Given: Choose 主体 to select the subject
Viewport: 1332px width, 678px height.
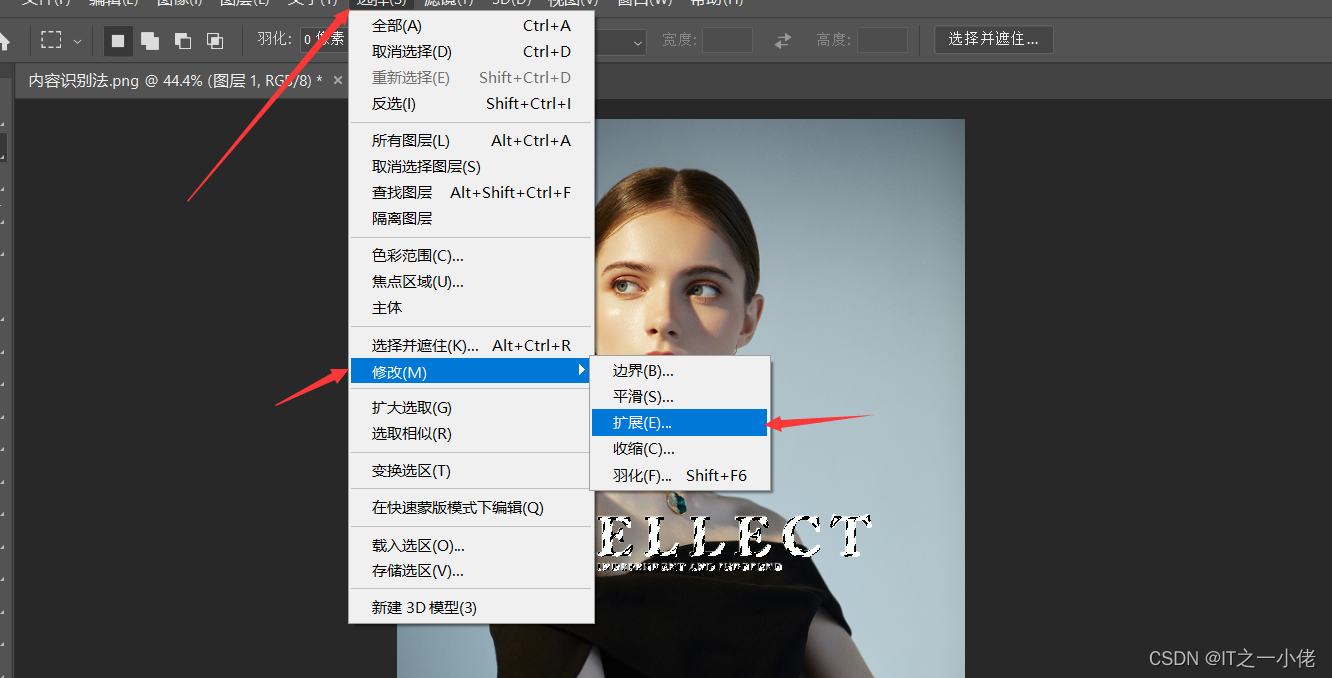Looking at the screenshot, I should click(471, 308).
